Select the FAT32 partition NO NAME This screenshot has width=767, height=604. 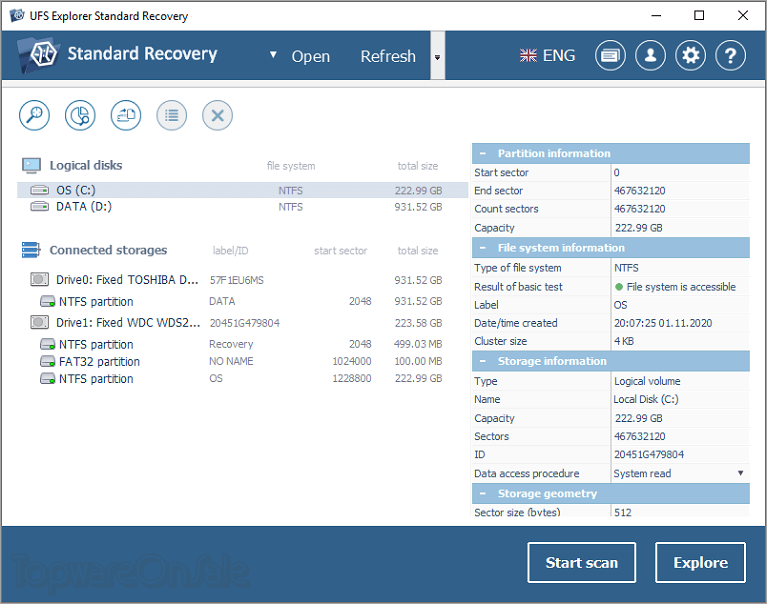pyautogui.click(x=243, y=361)
